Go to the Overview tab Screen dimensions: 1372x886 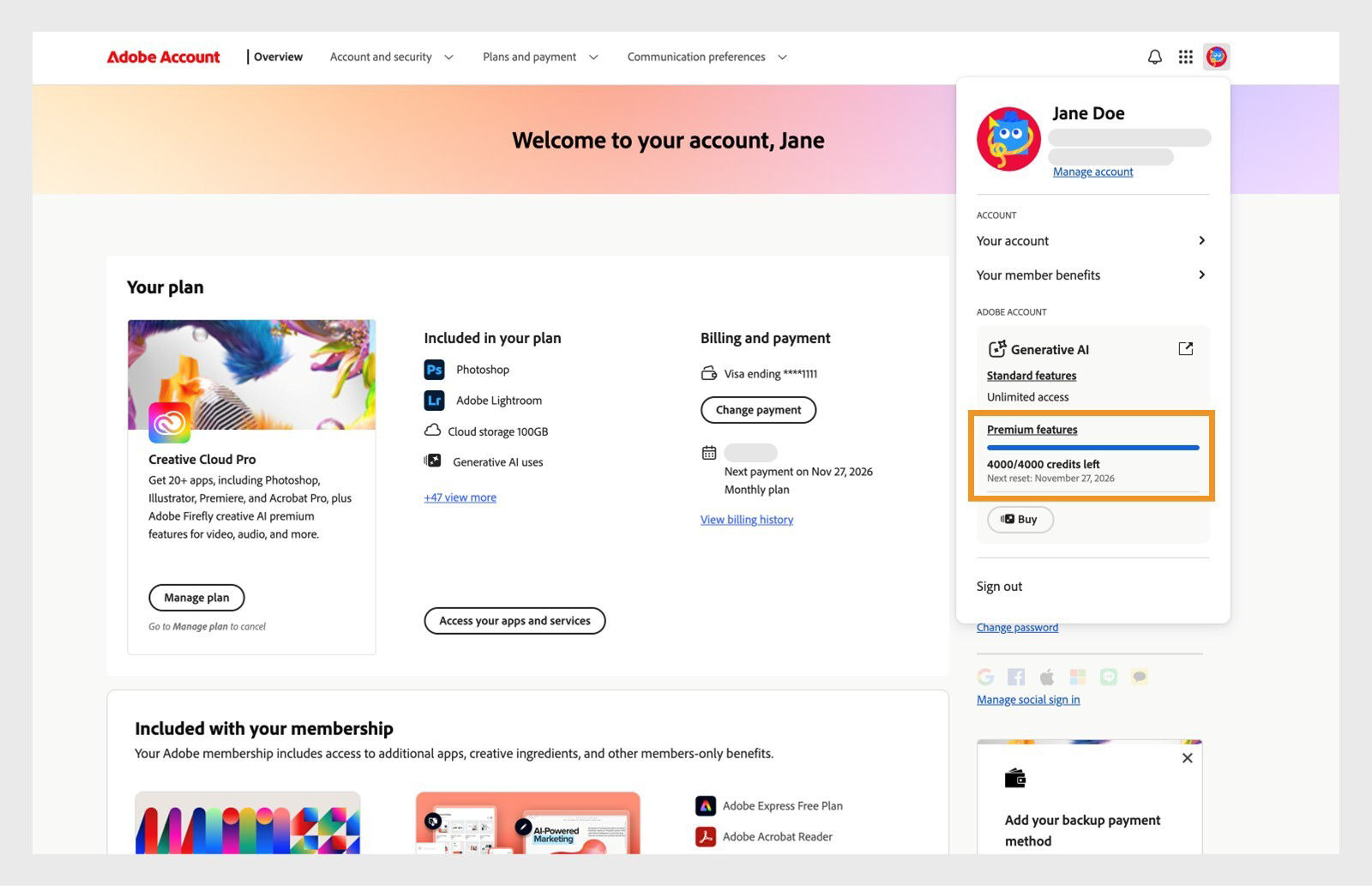[278, 57]
